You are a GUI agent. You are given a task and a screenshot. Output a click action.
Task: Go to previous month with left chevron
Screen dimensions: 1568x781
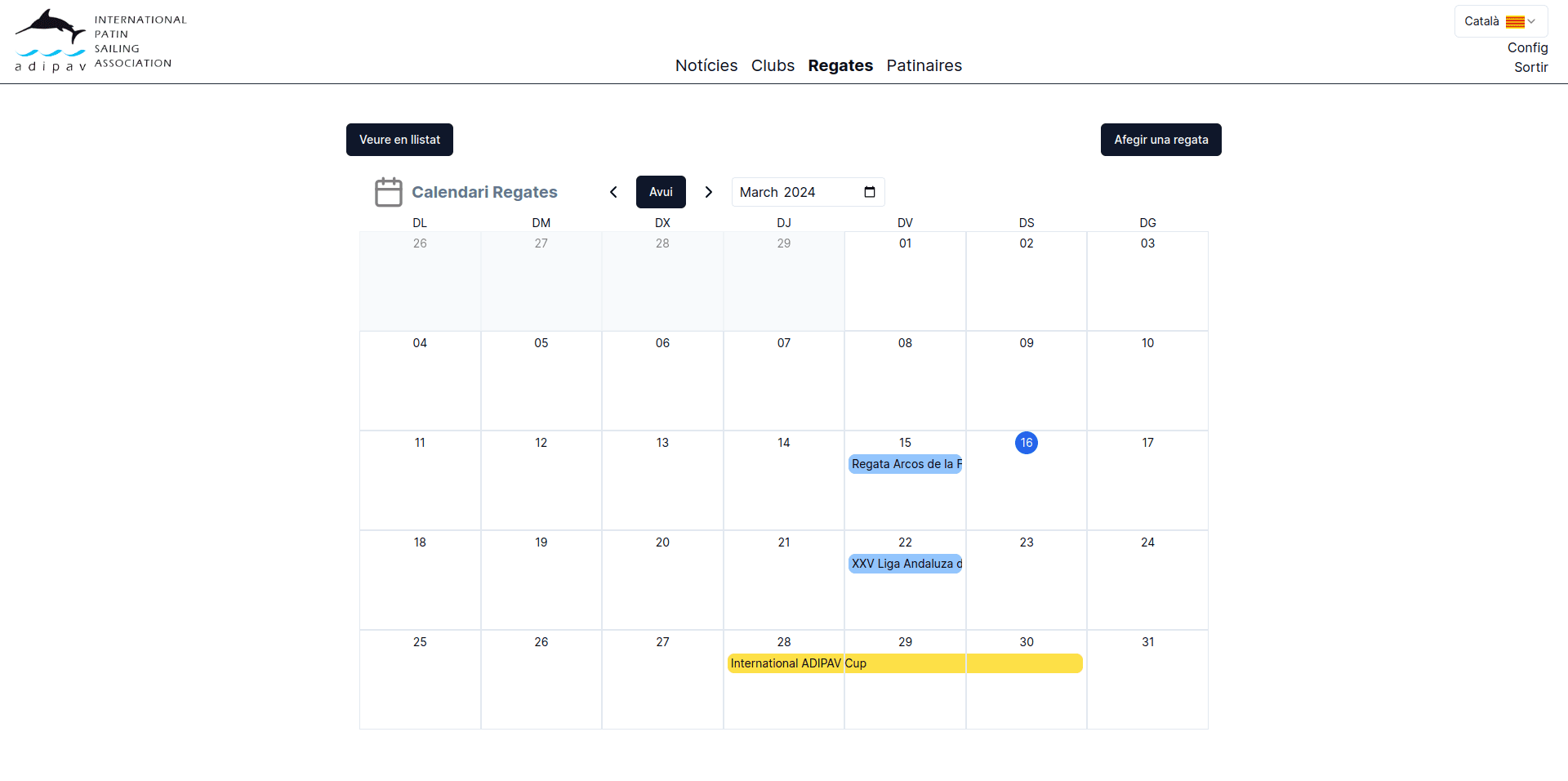coord(613,192)
